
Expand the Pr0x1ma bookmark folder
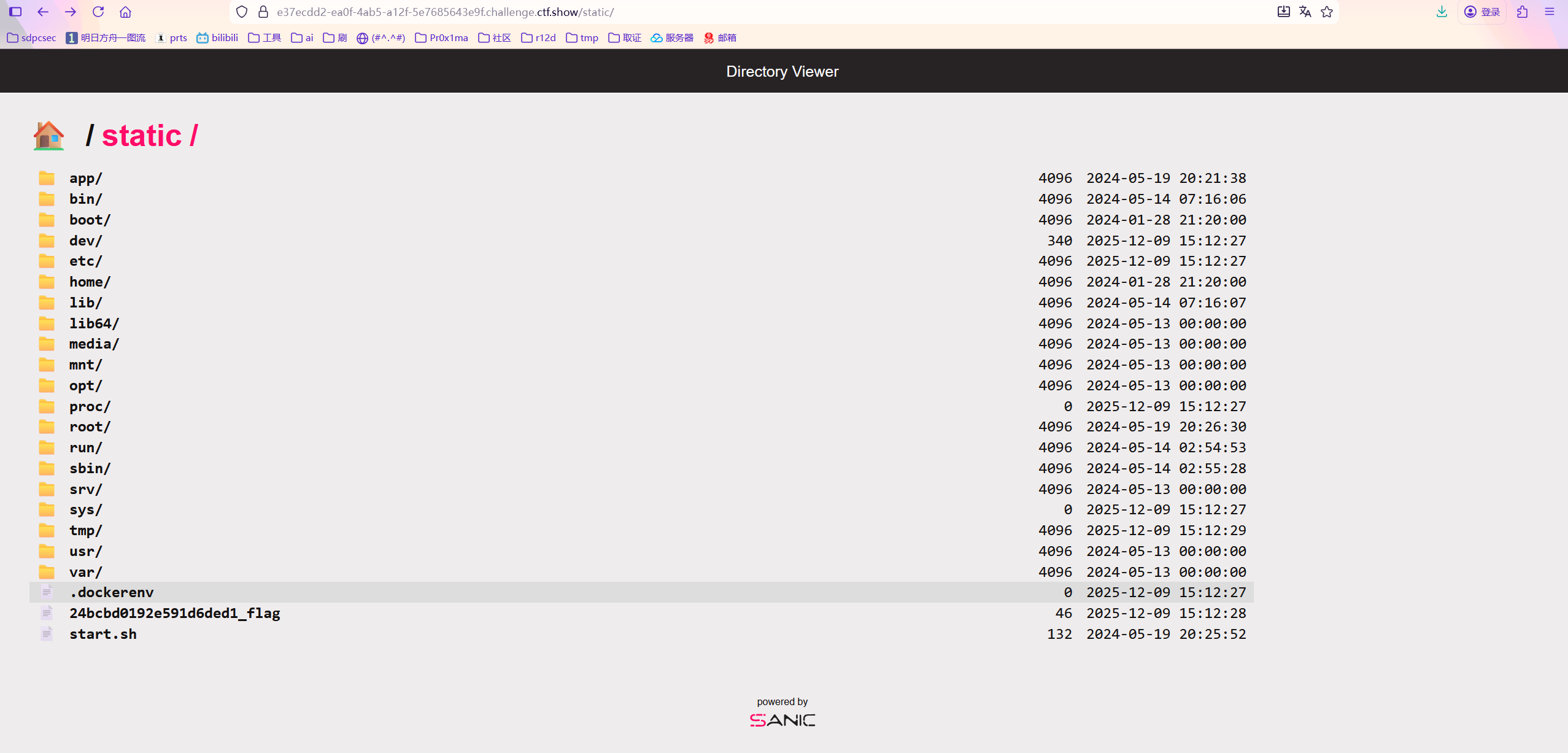click(x=442, y=37)
